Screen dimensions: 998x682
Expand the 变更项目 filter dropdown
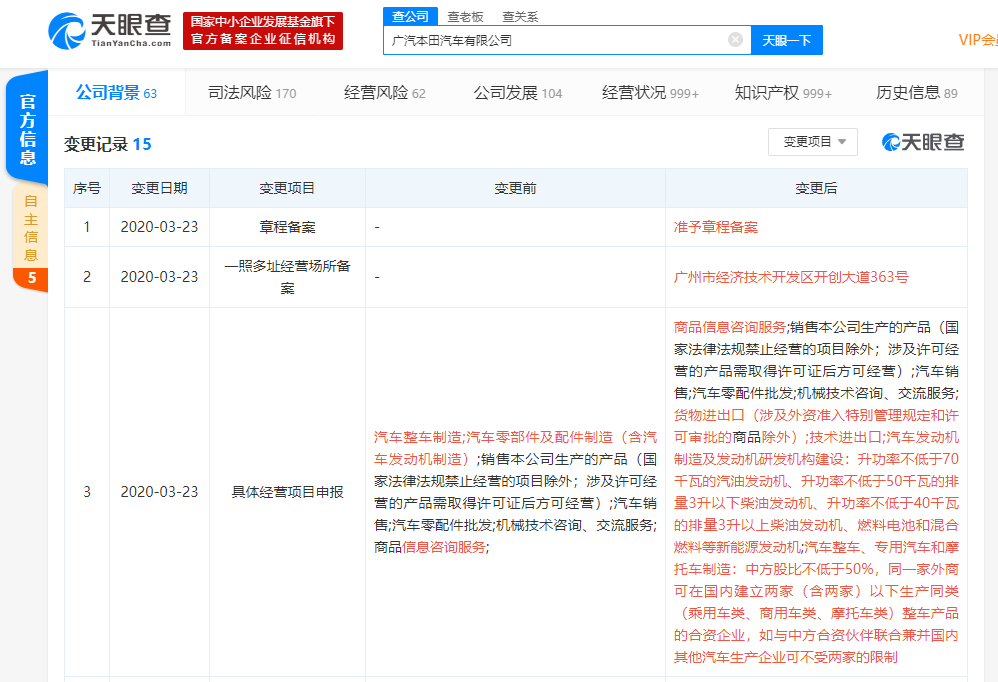click(813, 142)
